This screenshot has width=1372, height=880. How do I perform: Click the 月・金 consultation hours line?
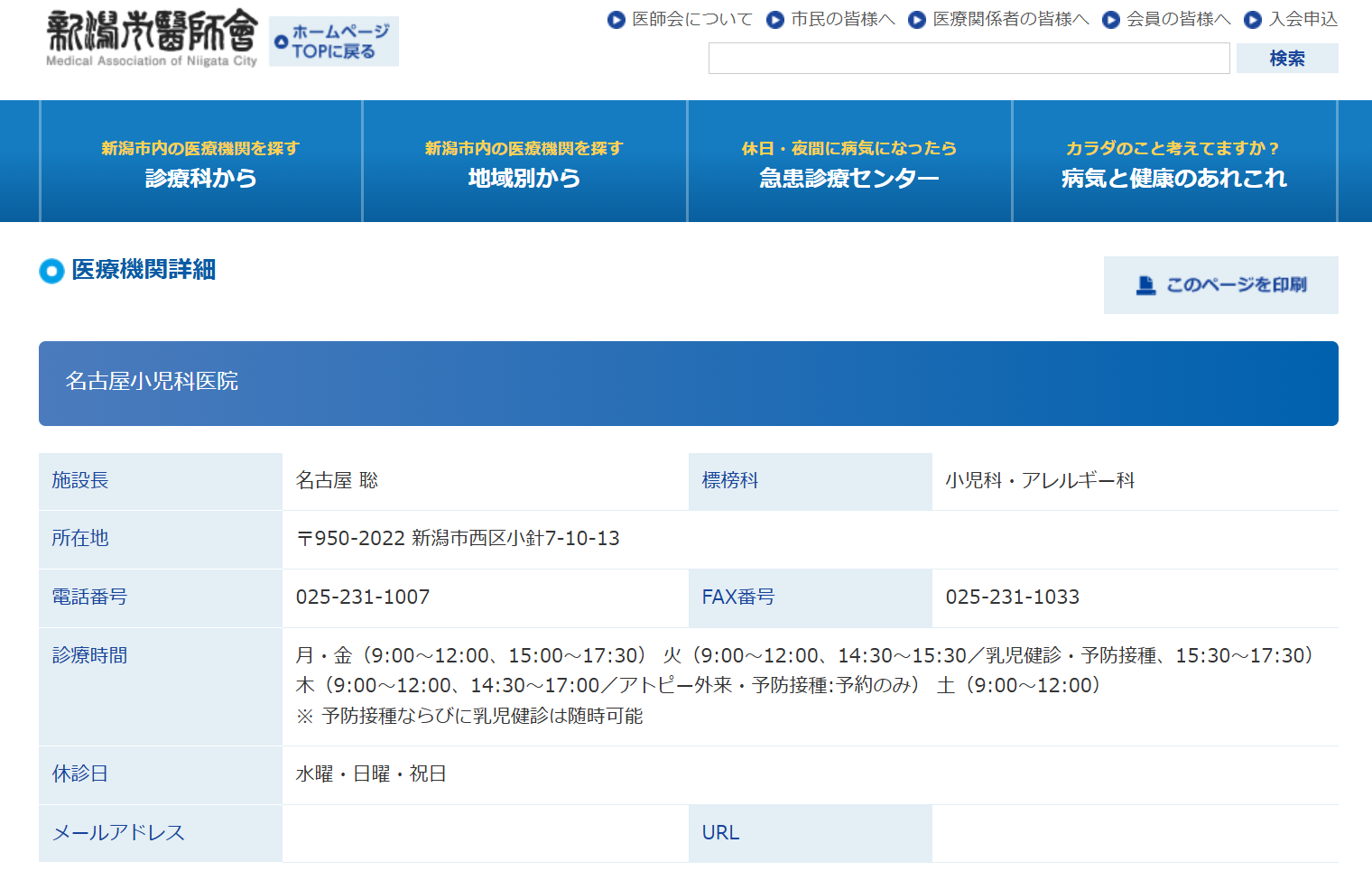804,656
